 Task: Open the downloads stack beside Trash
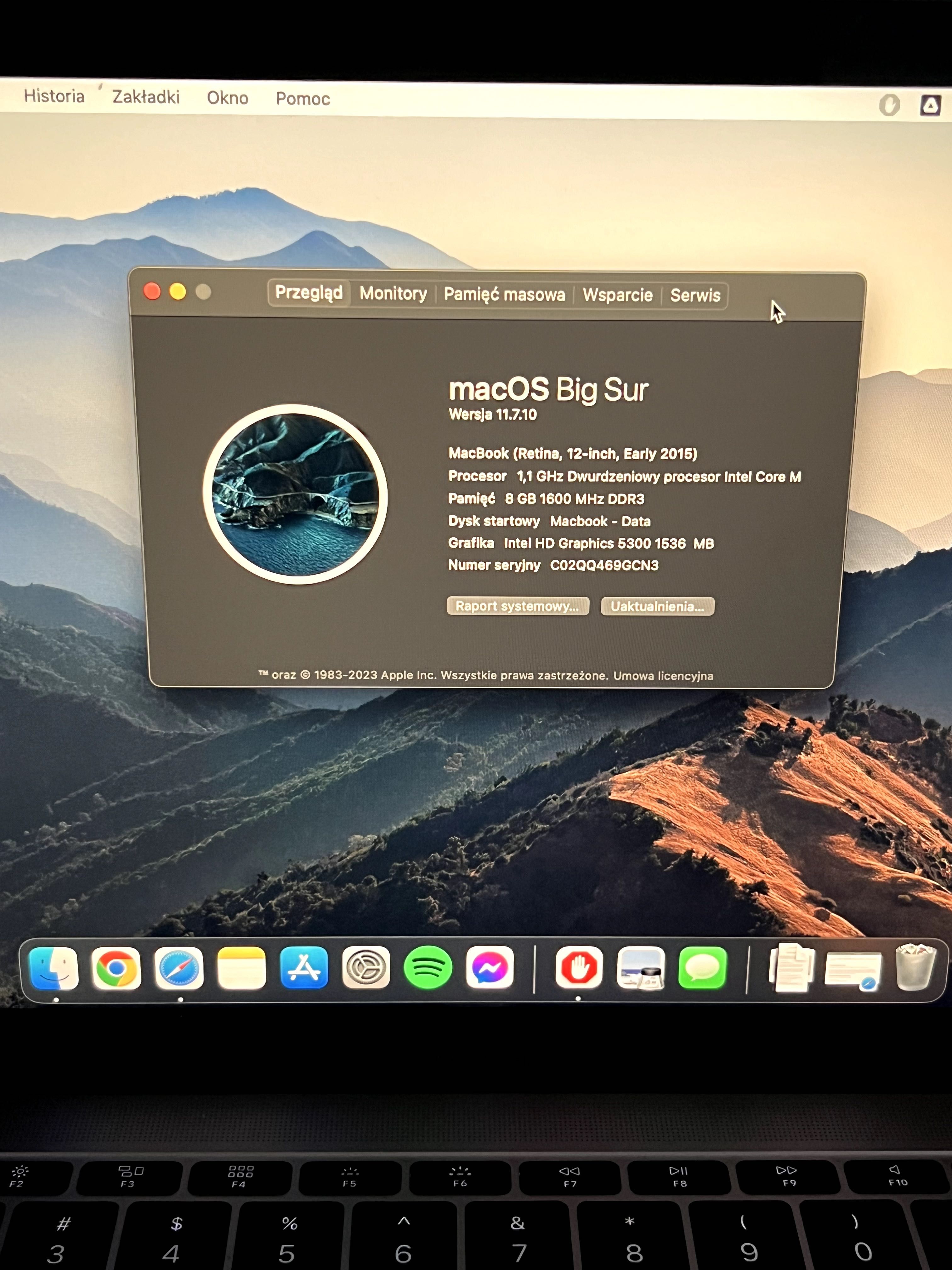point(853,971)
